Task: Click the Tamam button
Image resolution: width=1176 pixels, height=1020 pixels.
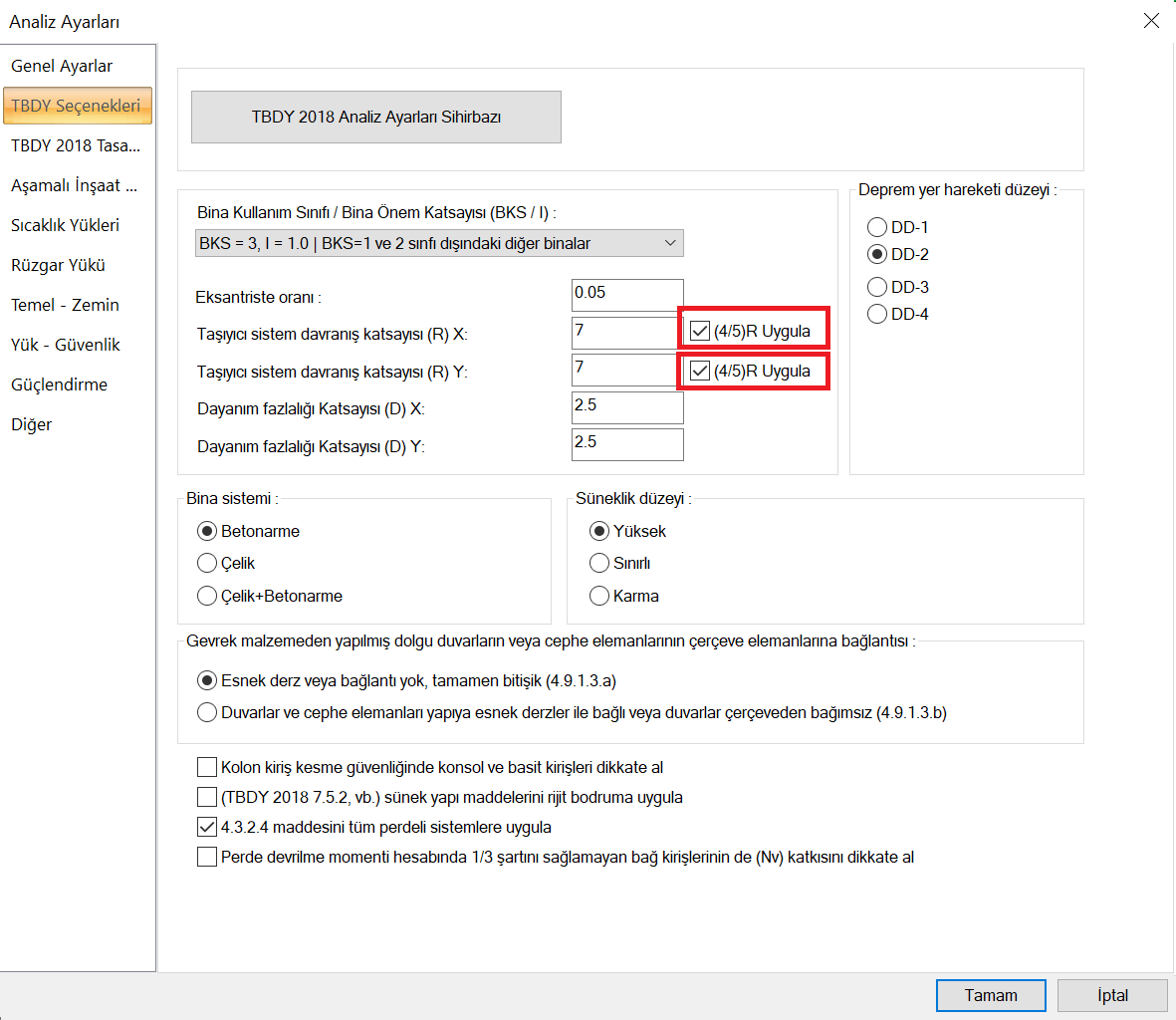Action: coord(990,995)
